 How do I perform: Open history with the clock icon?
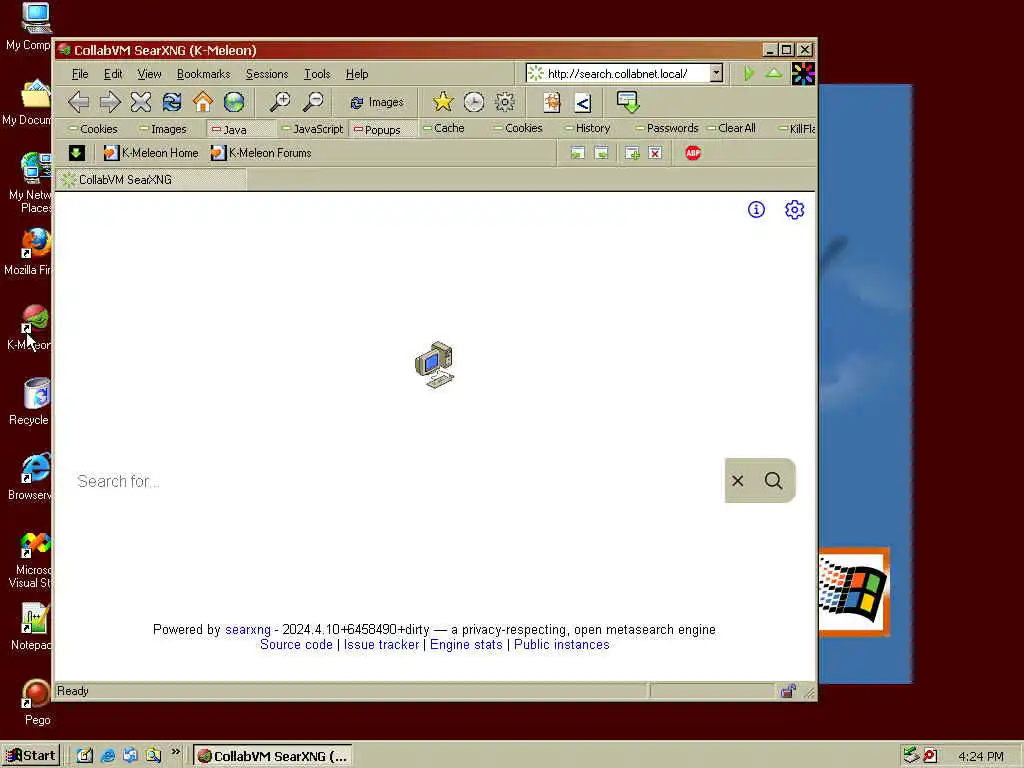pyautogui.click(x=474, y=101)
